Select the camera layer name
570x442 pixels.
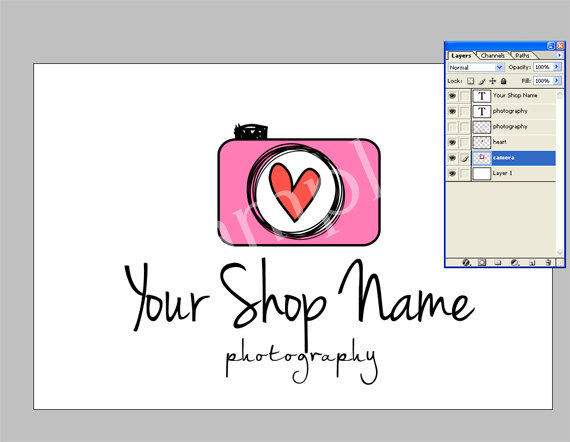503,157
